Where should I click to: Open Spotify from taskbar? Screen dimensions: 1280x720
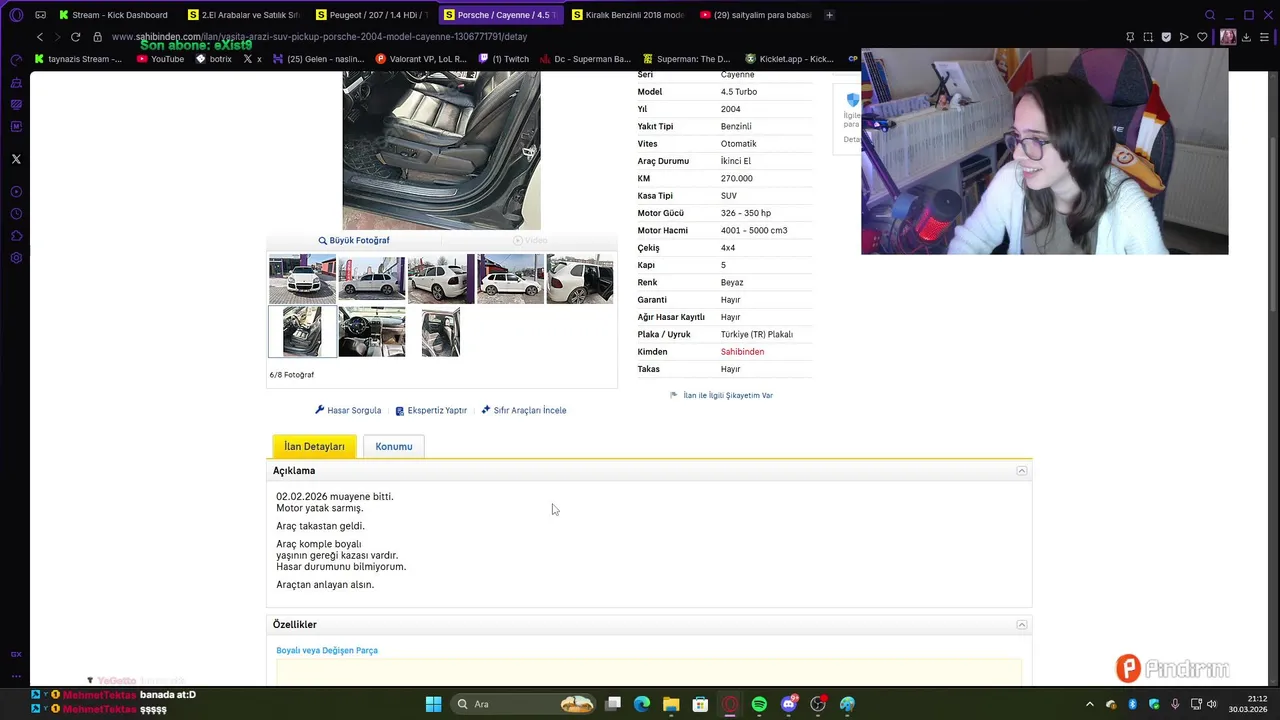pyautogui.click(x=759, y=704)
